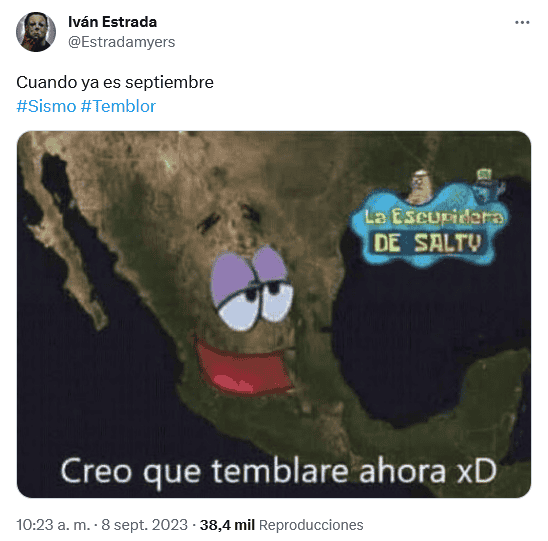Click the cartoon purple-lidded eyes on the map

point(251,288)
